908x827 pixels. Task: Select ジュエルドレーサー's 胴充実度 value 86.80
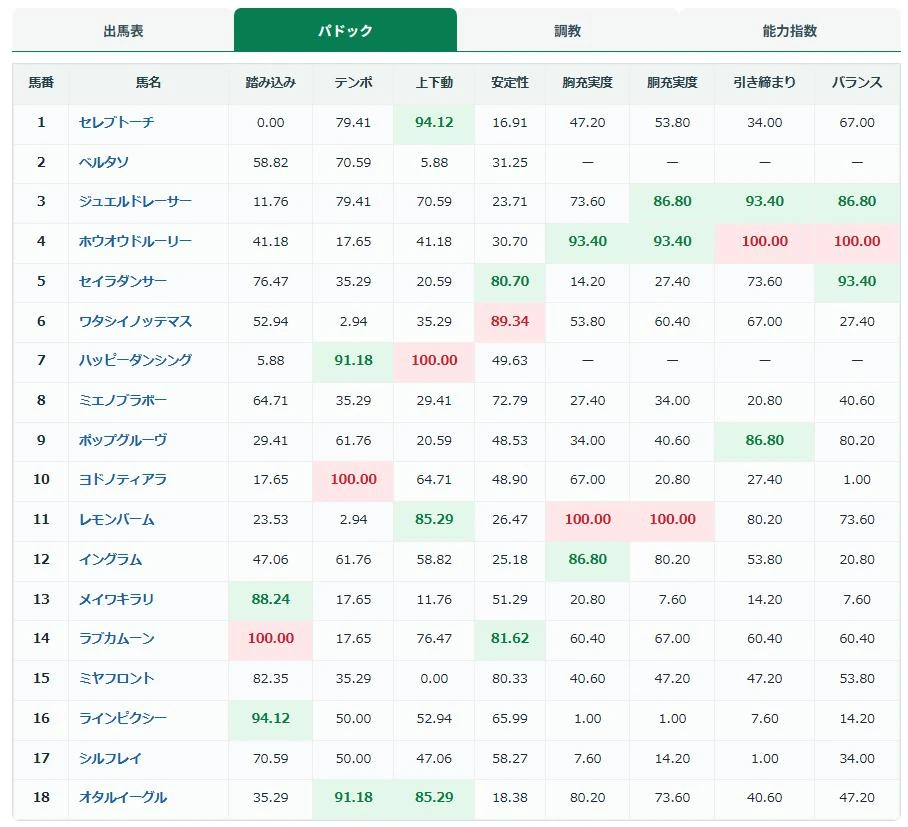click(x=672, y=202)
